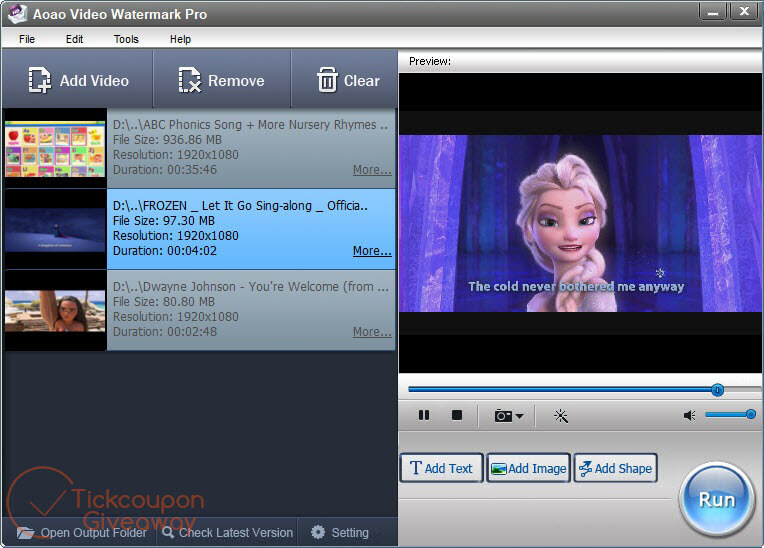Remove the selected video from list

[222, 80]
